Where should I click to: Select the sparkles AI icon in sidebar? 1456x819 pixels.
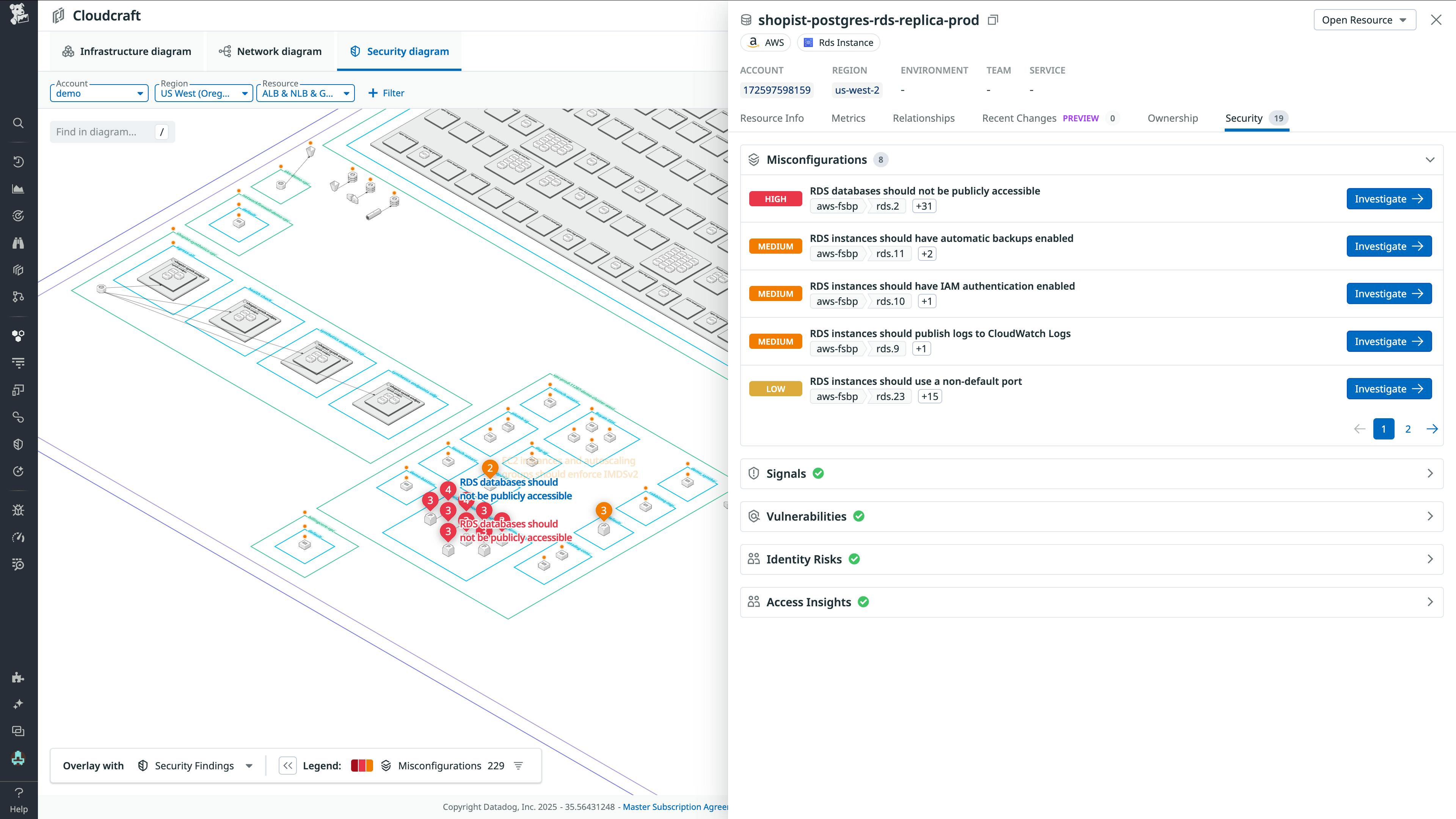(x=18, y=704)
